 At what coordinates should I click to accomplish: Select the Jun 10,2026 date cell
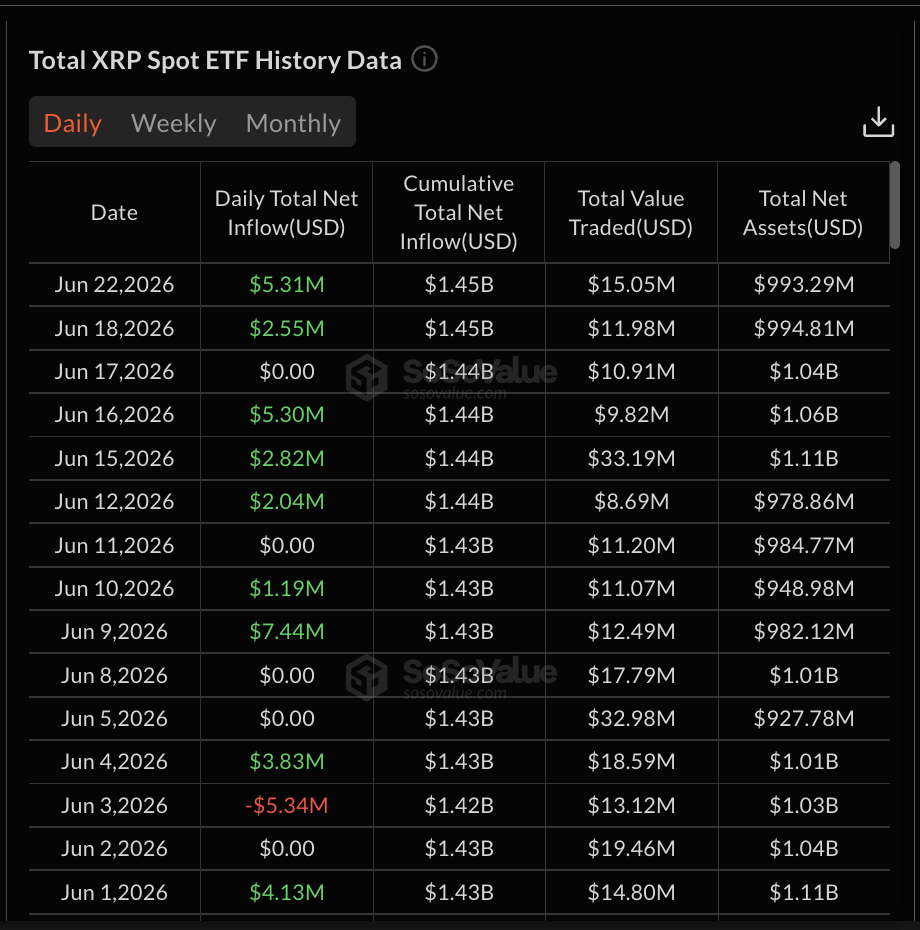(x=114, y=588)
